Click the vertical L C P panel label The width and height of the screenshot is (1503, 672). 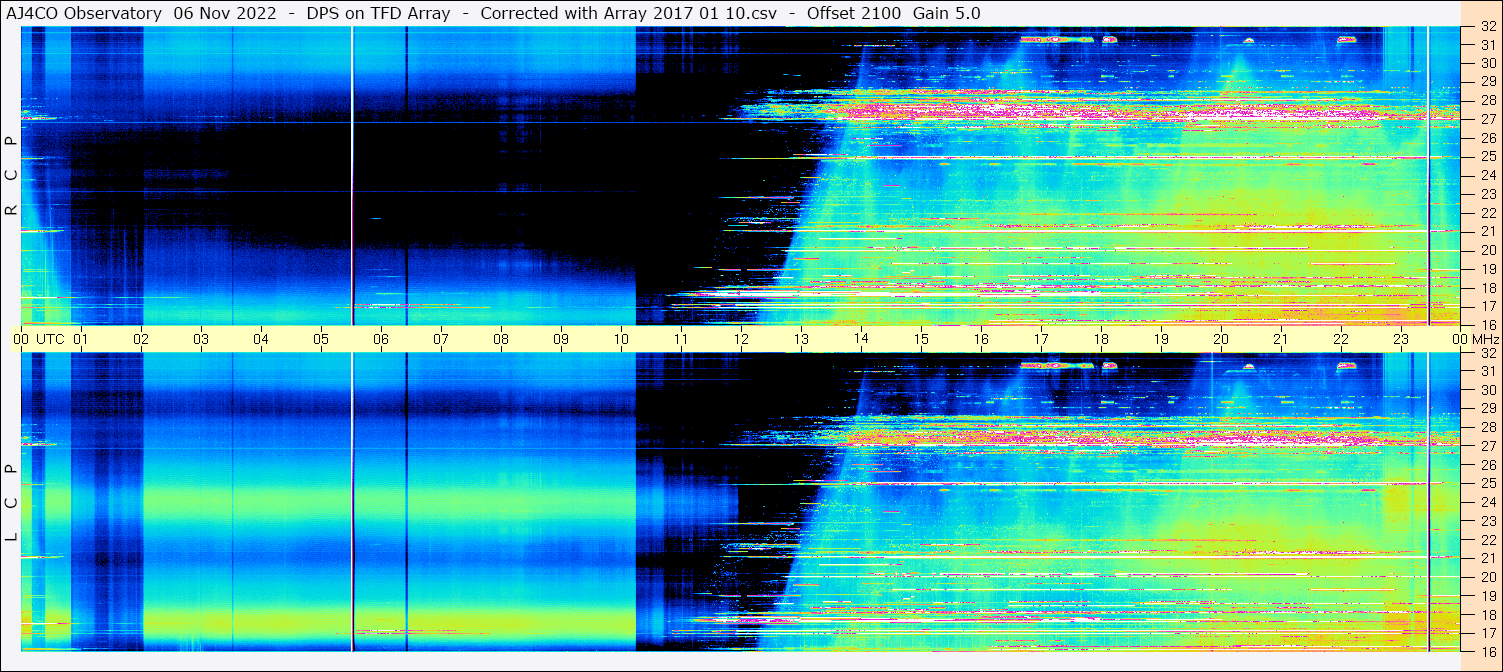pyautogui.click(x=11, y=503)
